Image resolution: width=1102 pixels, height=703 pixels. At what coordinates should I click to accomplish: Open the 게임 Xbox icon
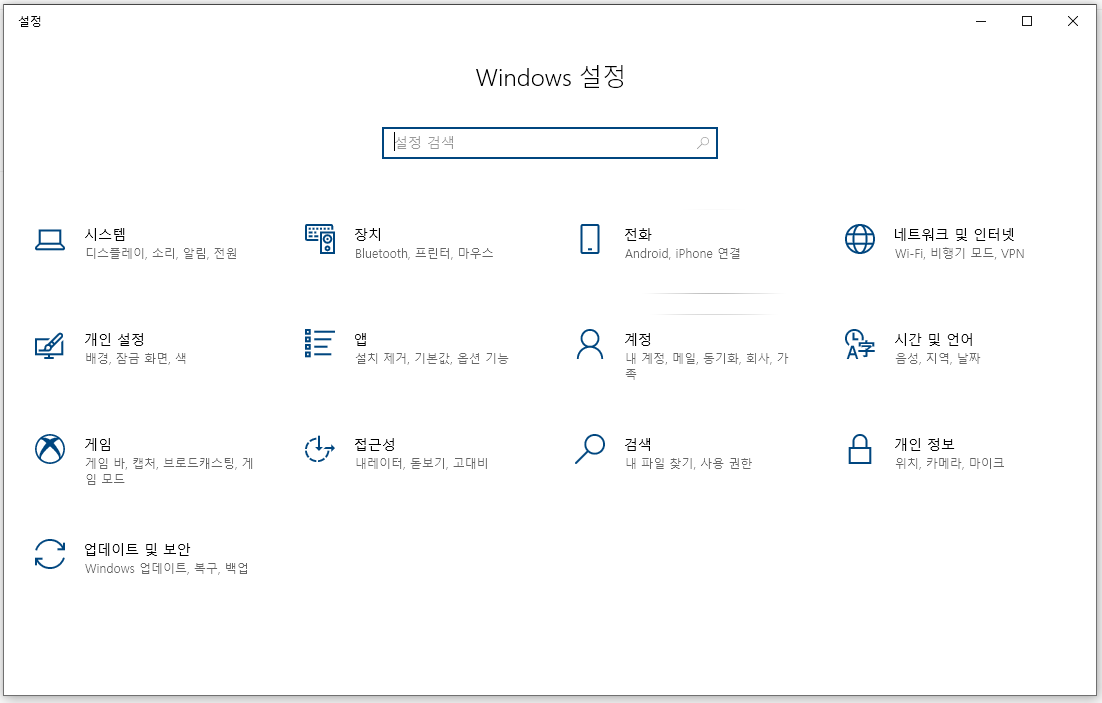50,449
